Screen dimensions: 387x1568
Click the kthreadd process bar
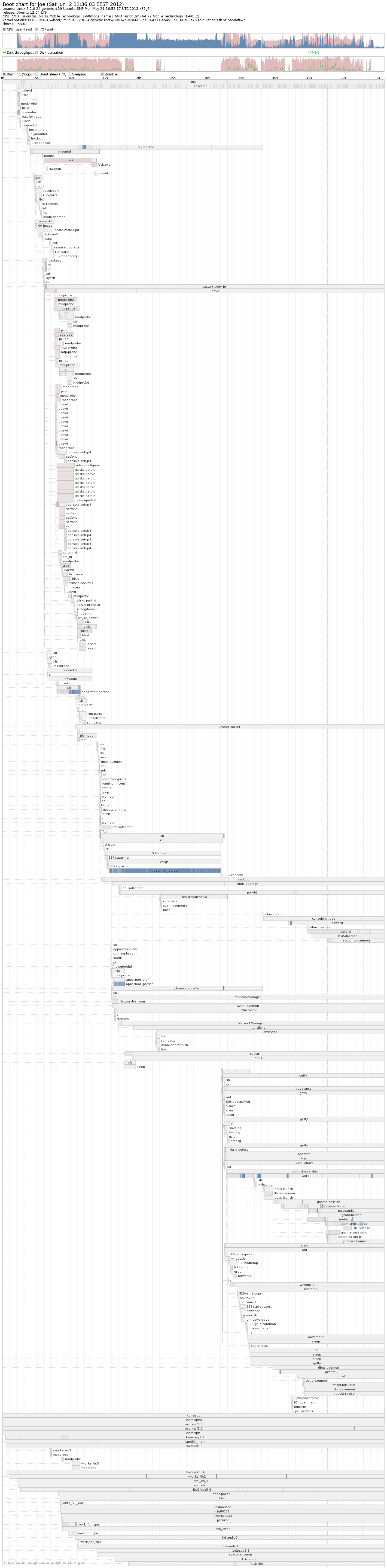(x=193, y=1415)
